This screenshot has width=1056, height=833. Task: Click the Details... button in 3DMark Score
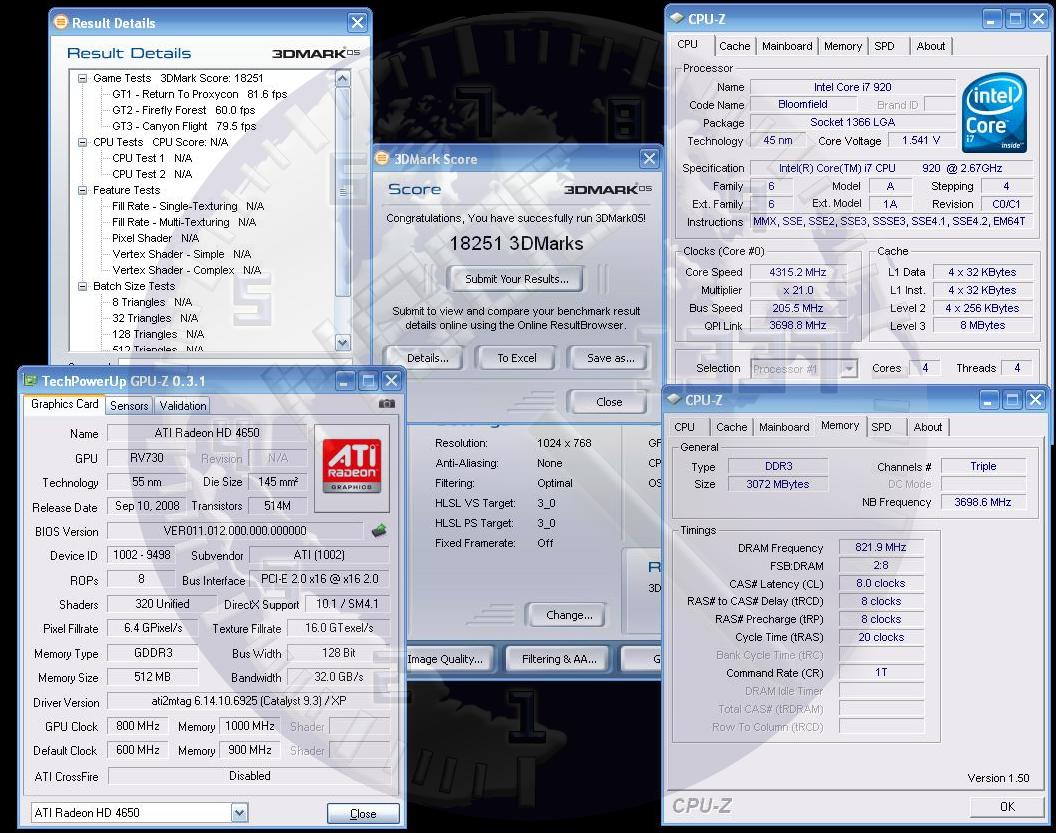pyautogui.click(x=428, y=358)
